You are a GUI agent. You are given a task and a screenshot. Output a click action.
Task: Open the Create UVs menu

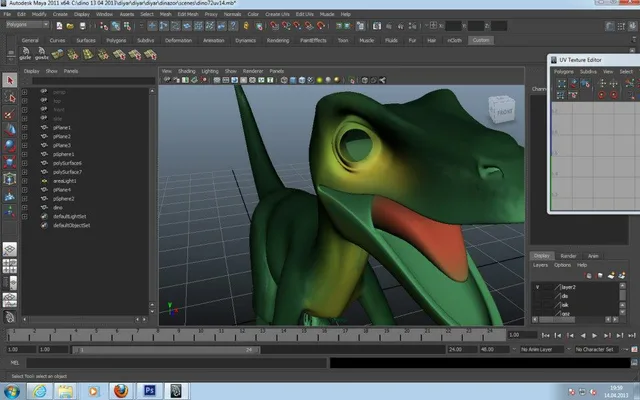click(277, 14)
